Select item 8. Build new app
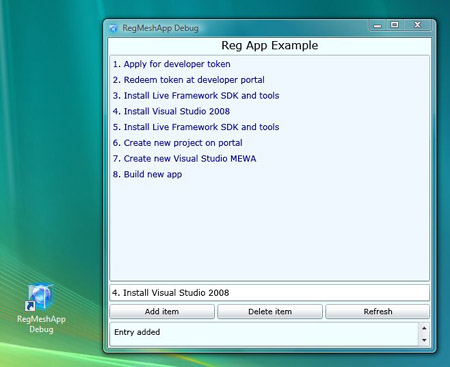The height and width of the screenshot is (367, 450). tap(147, 174)
